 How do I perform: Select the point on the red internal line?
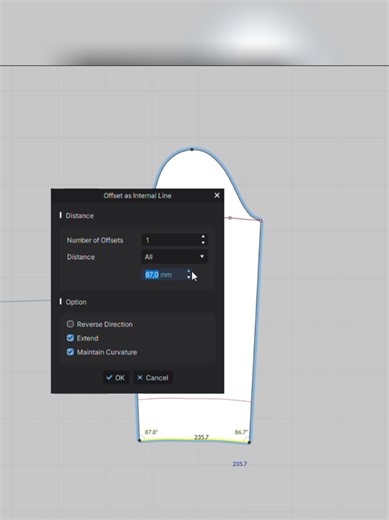(x=230, y=218)
